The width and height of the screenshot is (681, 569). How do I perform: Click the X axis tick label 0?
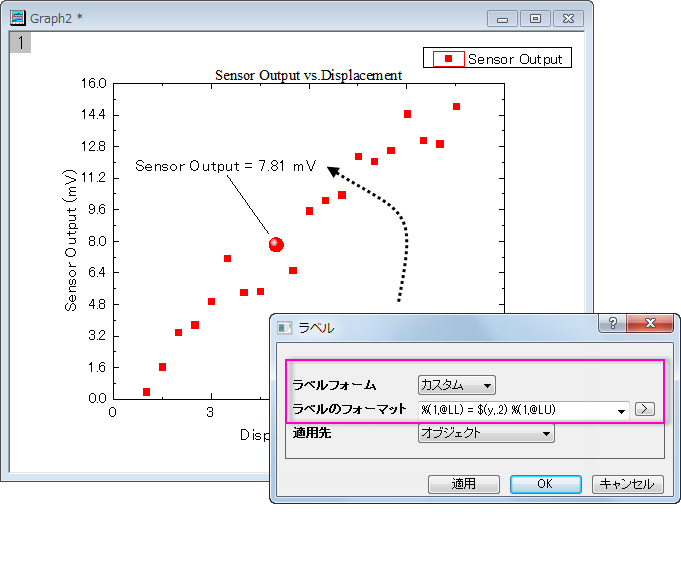(x=112, y=412)
